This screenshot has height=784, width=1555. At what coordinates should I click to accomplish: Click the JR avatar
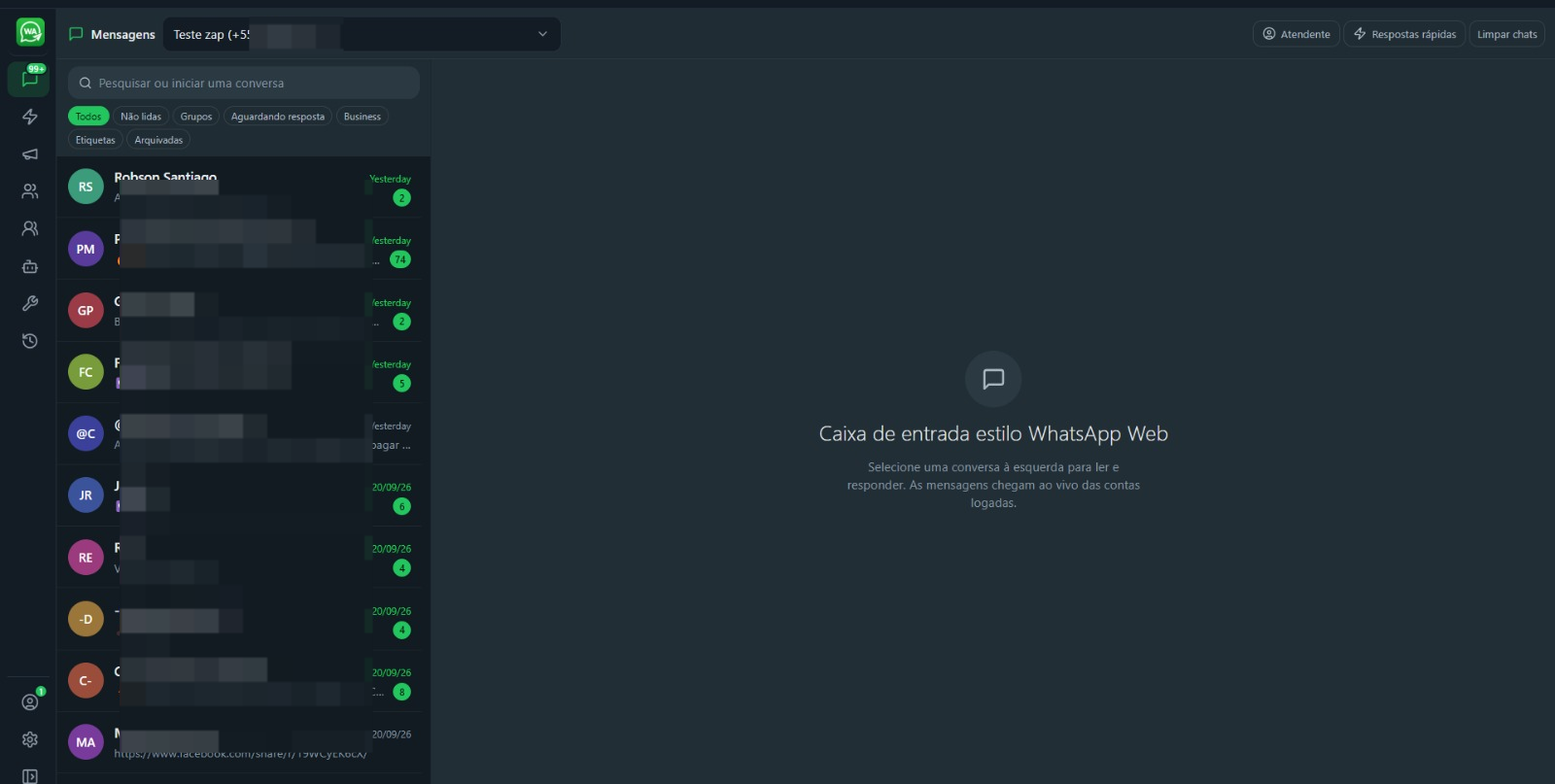pyautogui.click(x=86, y=495)
